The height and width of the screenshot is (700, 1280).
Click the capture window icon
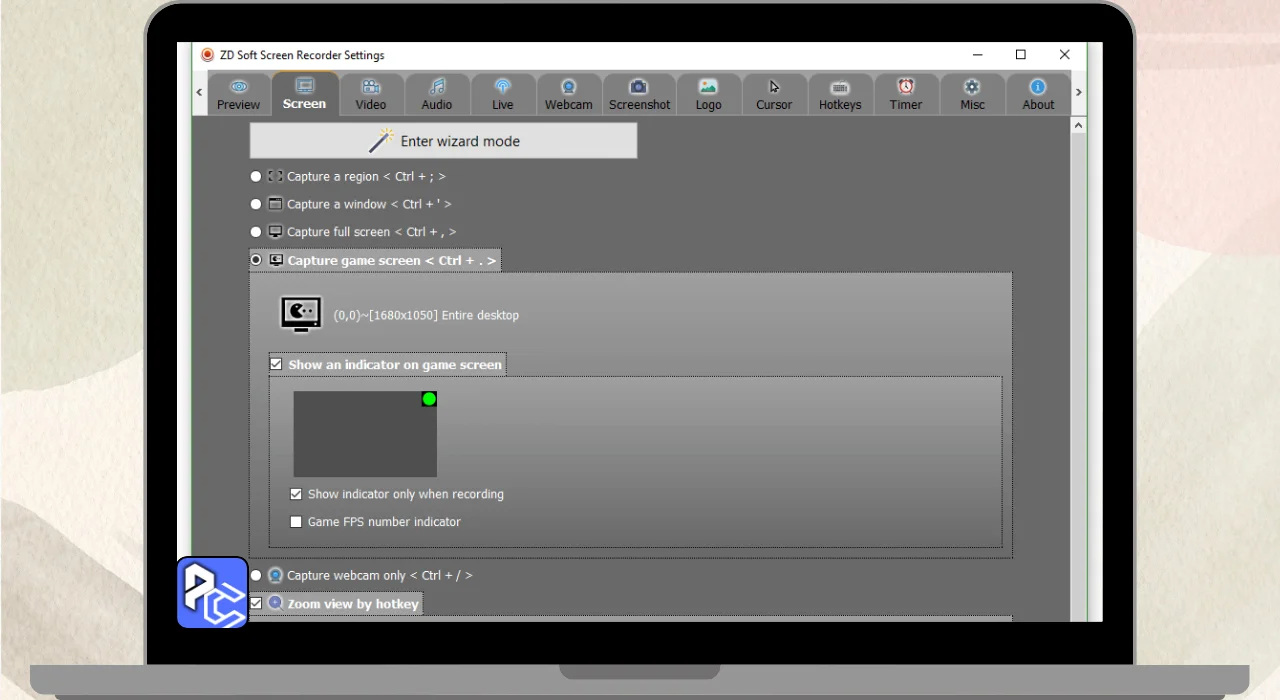pyautogui.click(x=275, y=204)
